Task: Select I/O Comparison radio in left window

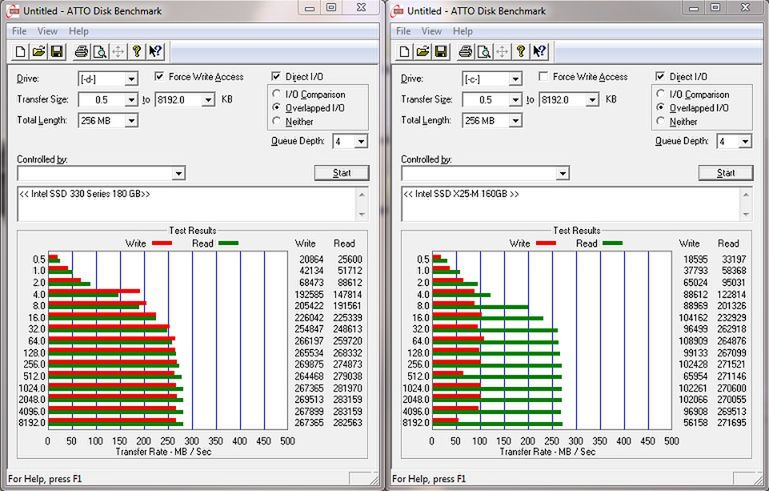Action: pos(277,94)
